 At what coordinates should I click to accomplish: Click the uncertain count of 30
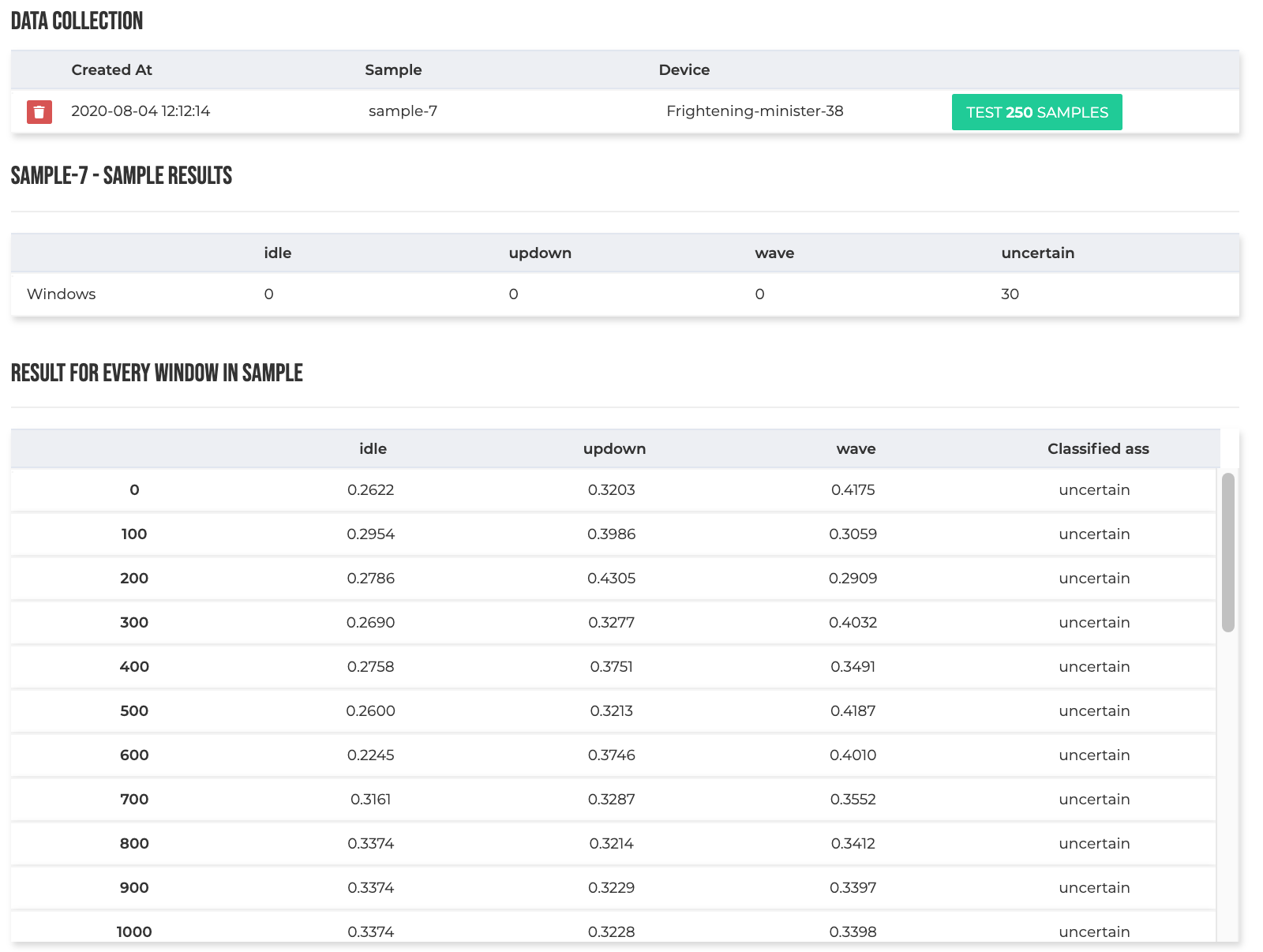pyautogui.click(x=1010, y=294)
